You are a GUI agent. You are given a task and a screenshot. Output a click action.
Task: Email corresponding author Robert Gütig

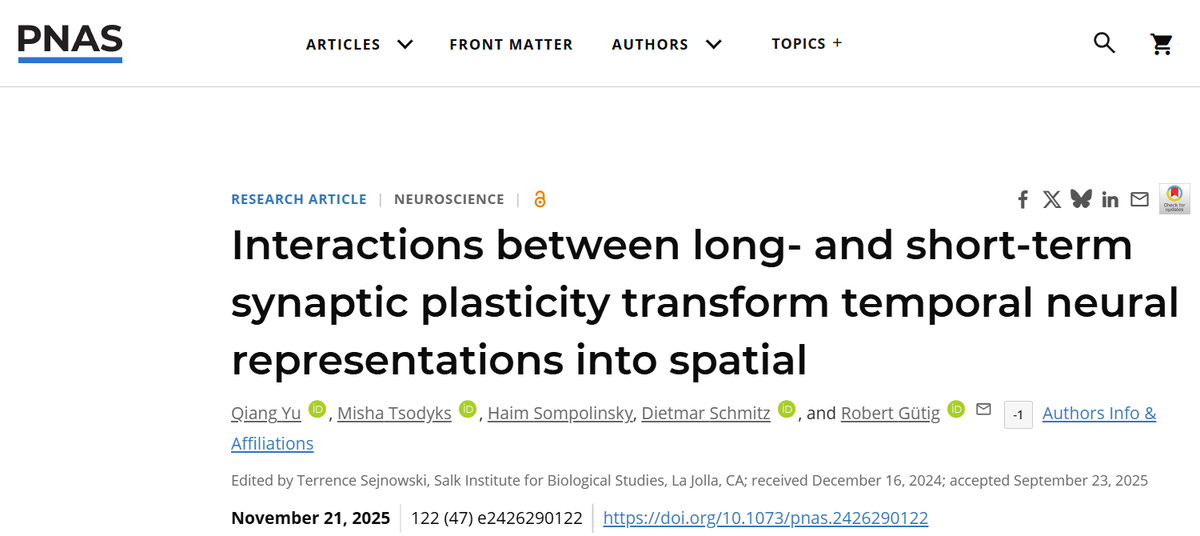coord(983,409)
